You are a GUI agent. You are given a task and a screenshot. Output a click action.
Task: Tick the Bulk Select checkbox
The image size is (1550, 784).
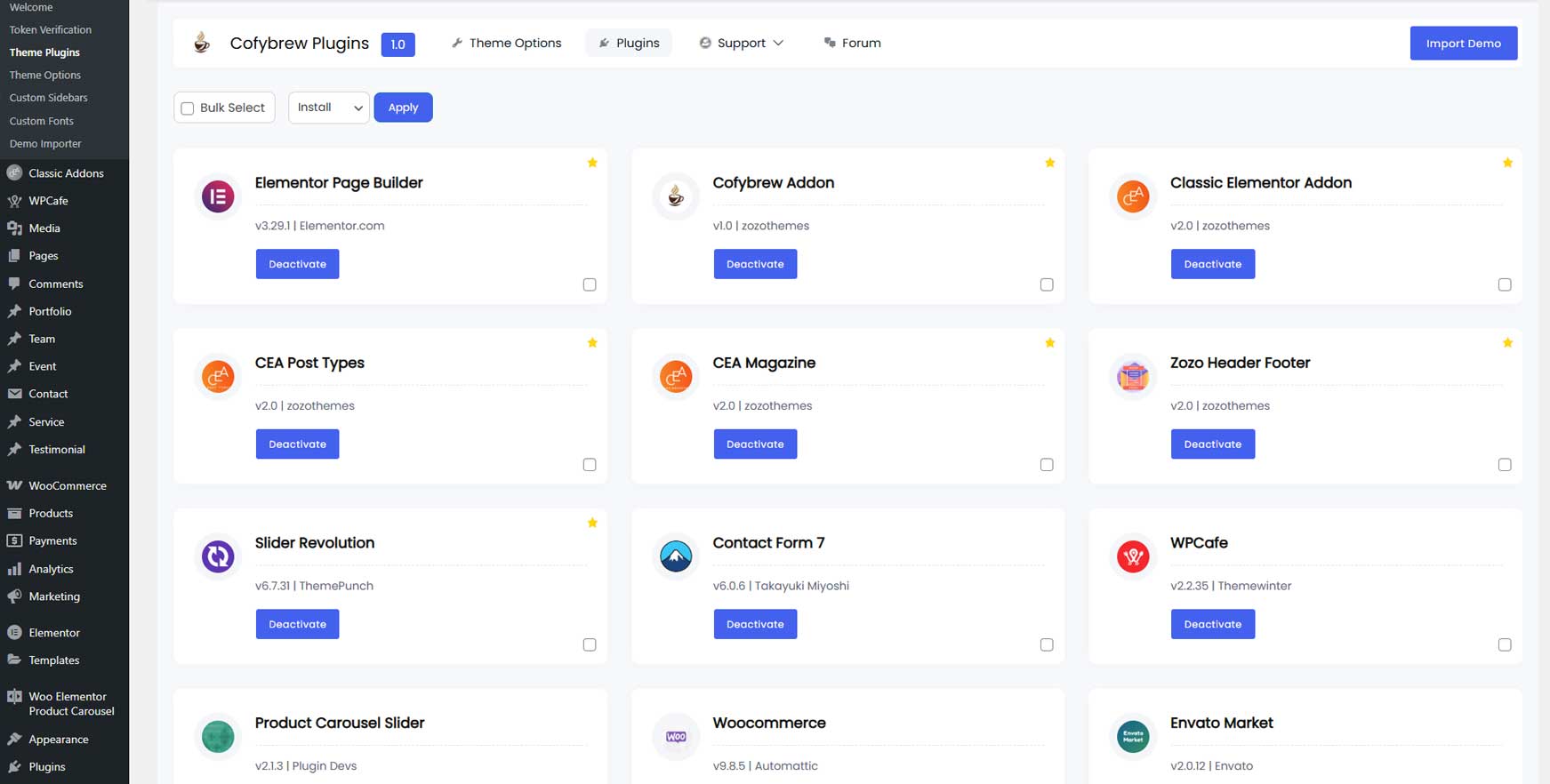click(x=188, y=108)
